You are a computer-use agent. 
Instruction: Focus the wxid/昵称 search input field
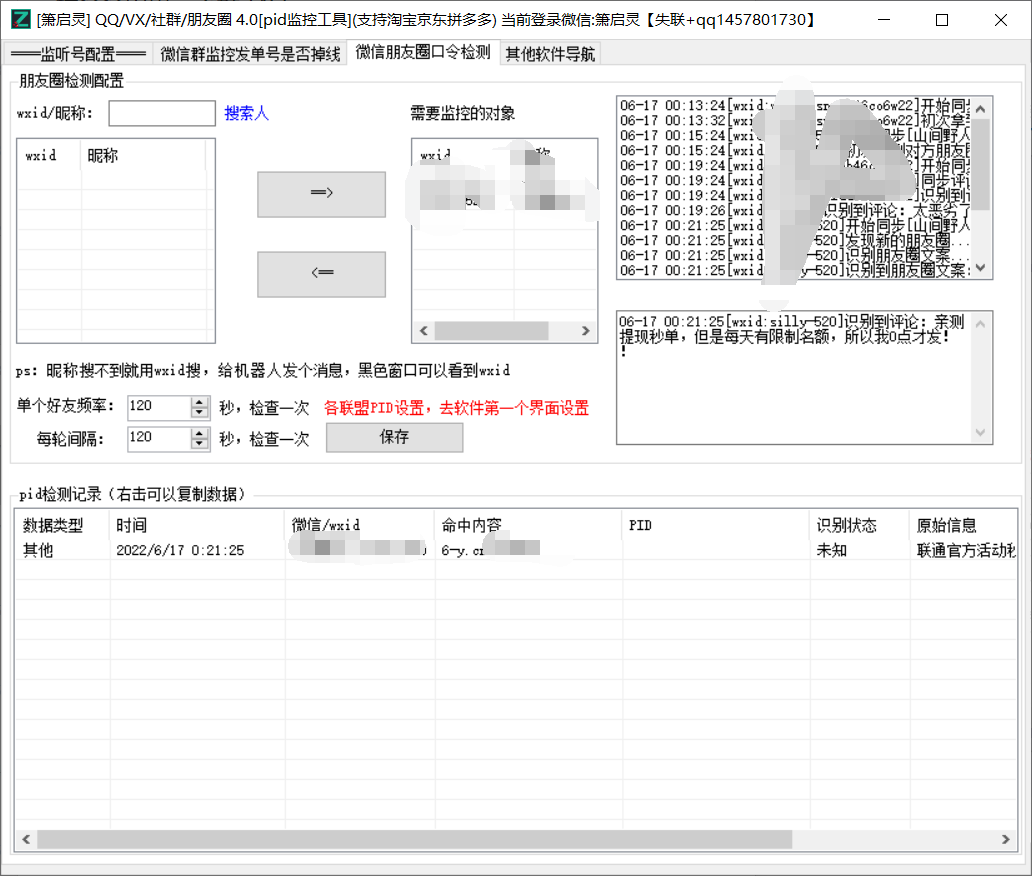[162, 113]
